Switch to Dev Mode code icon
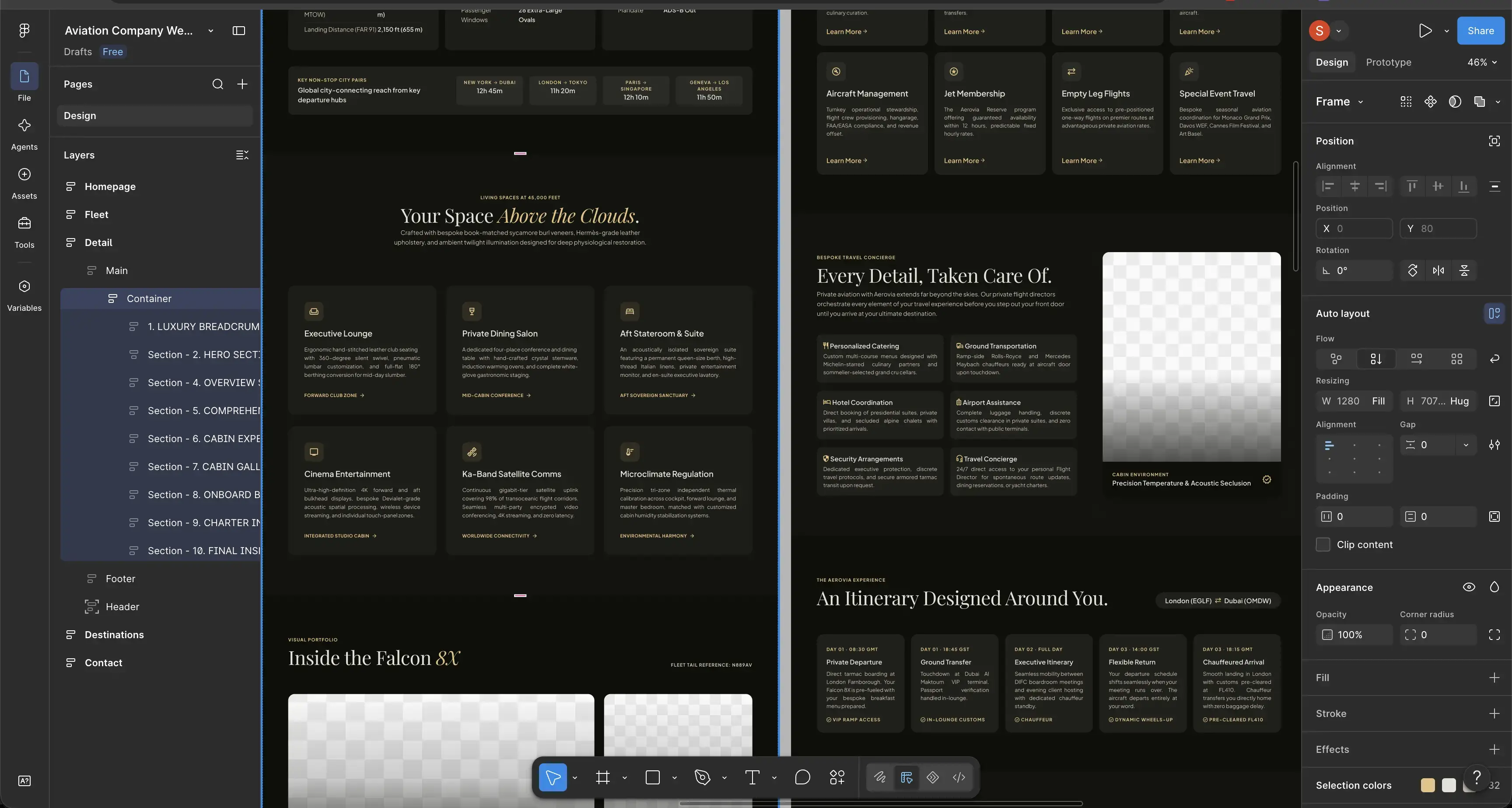The height and width of the screenshot is (808, 1512). point(959,777)
